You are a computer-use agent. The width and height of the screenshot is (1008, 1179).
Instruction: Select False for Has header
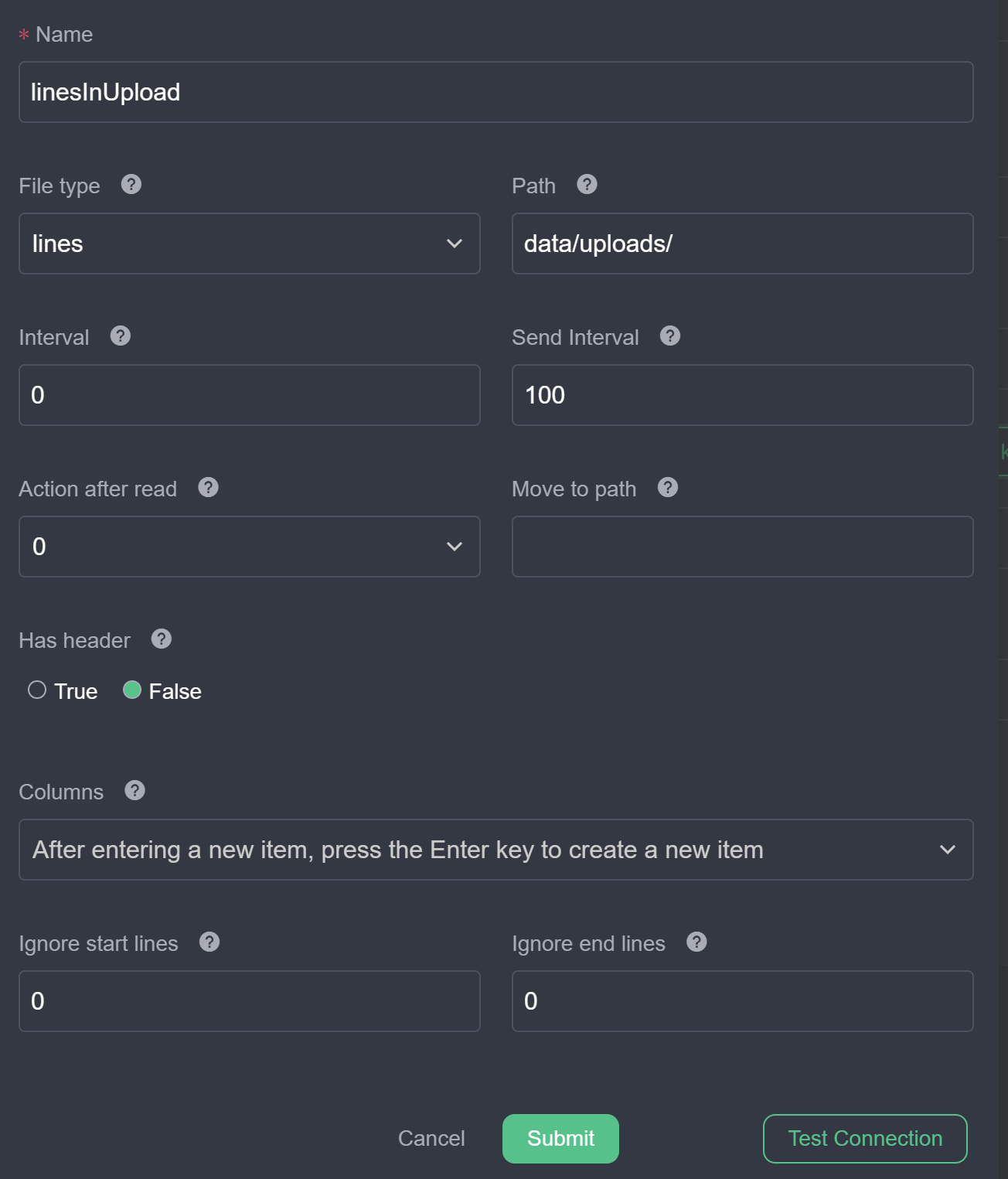[133, 690]
